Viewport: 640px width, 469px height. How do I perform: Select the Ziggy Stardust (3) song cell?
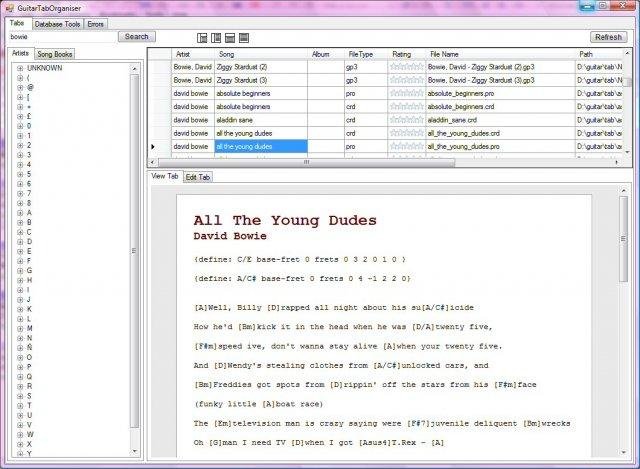click(x=261, y=80)
